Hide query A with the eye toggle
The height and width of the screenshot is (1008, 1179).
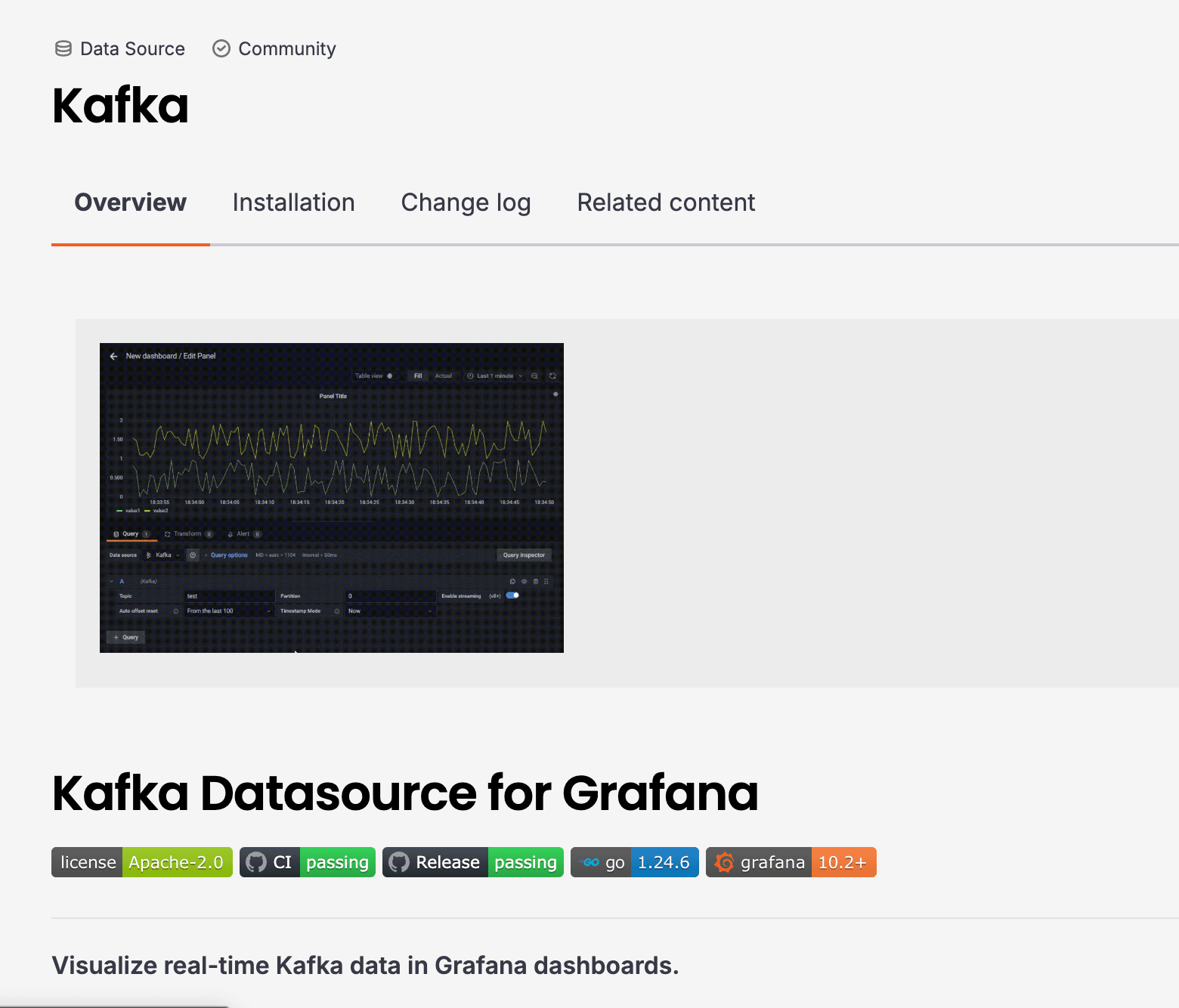(525, 581)
